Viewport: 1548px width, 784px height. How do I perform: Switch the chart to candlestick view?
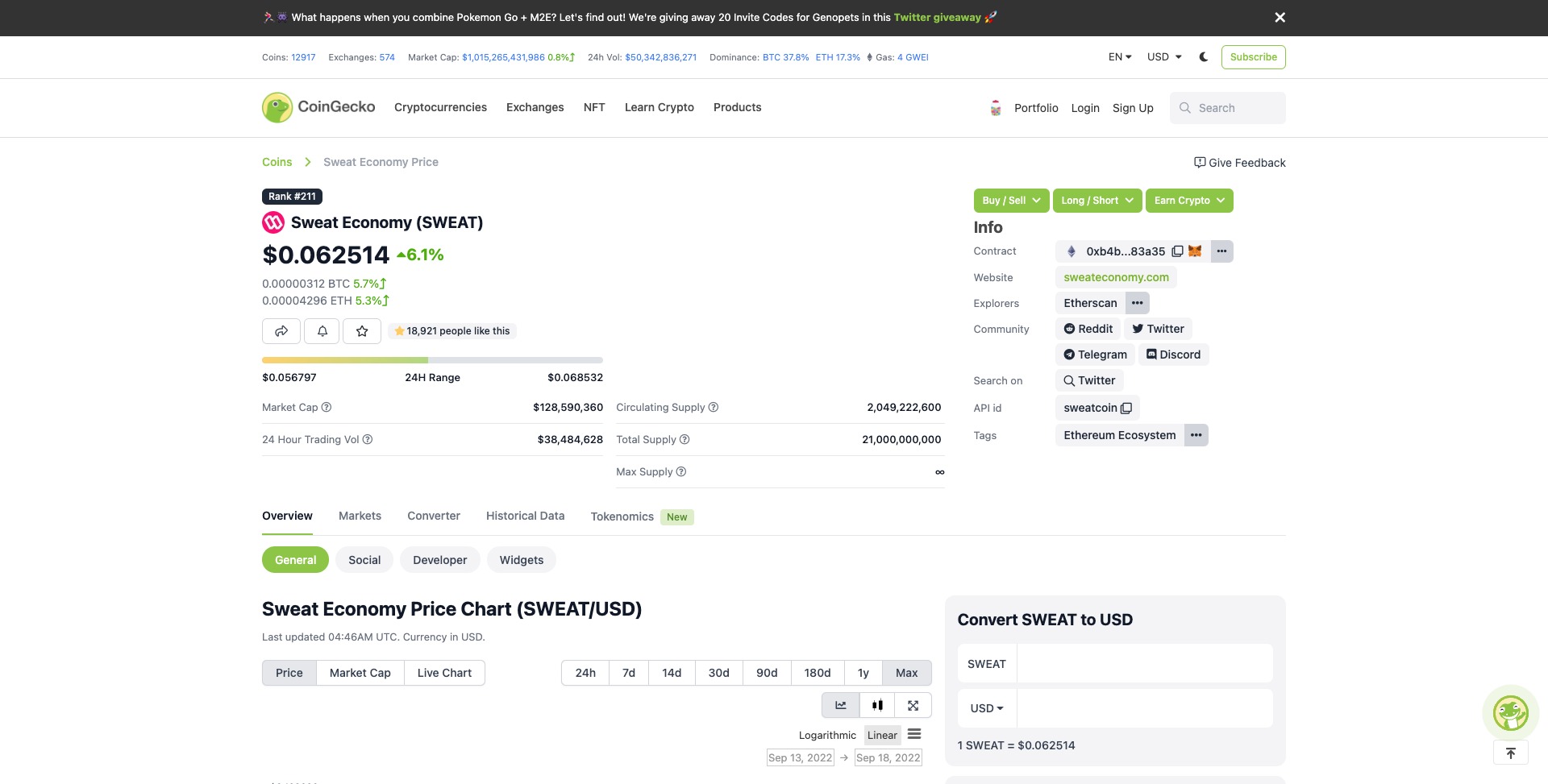[x=877, y=704]
